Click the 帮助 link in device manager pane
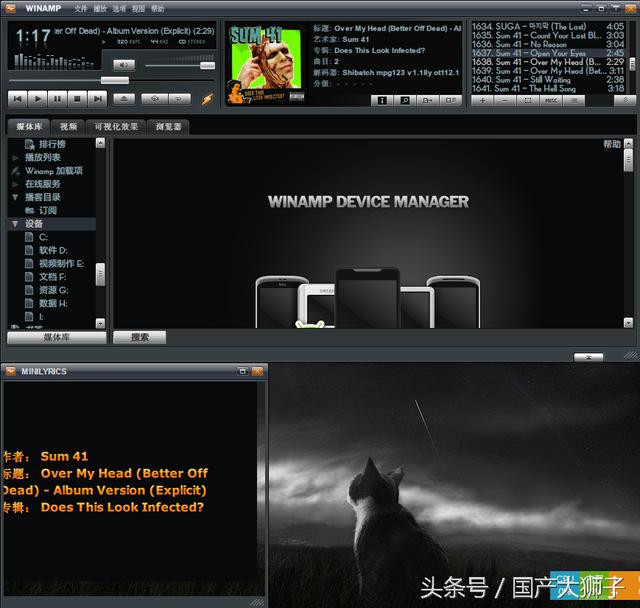This screenshot has height=608, width=640. coord(611,144)
